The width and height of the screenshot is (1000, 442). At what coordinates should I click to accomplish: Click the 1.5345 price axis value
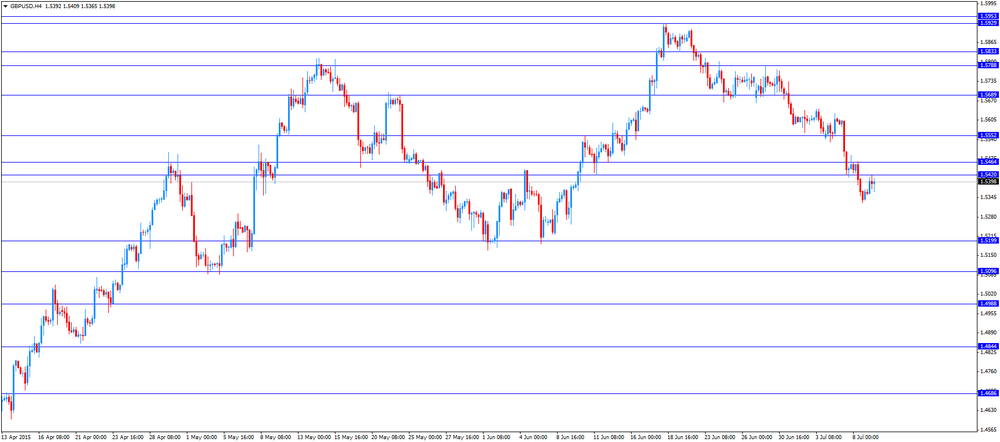(989, 197)
